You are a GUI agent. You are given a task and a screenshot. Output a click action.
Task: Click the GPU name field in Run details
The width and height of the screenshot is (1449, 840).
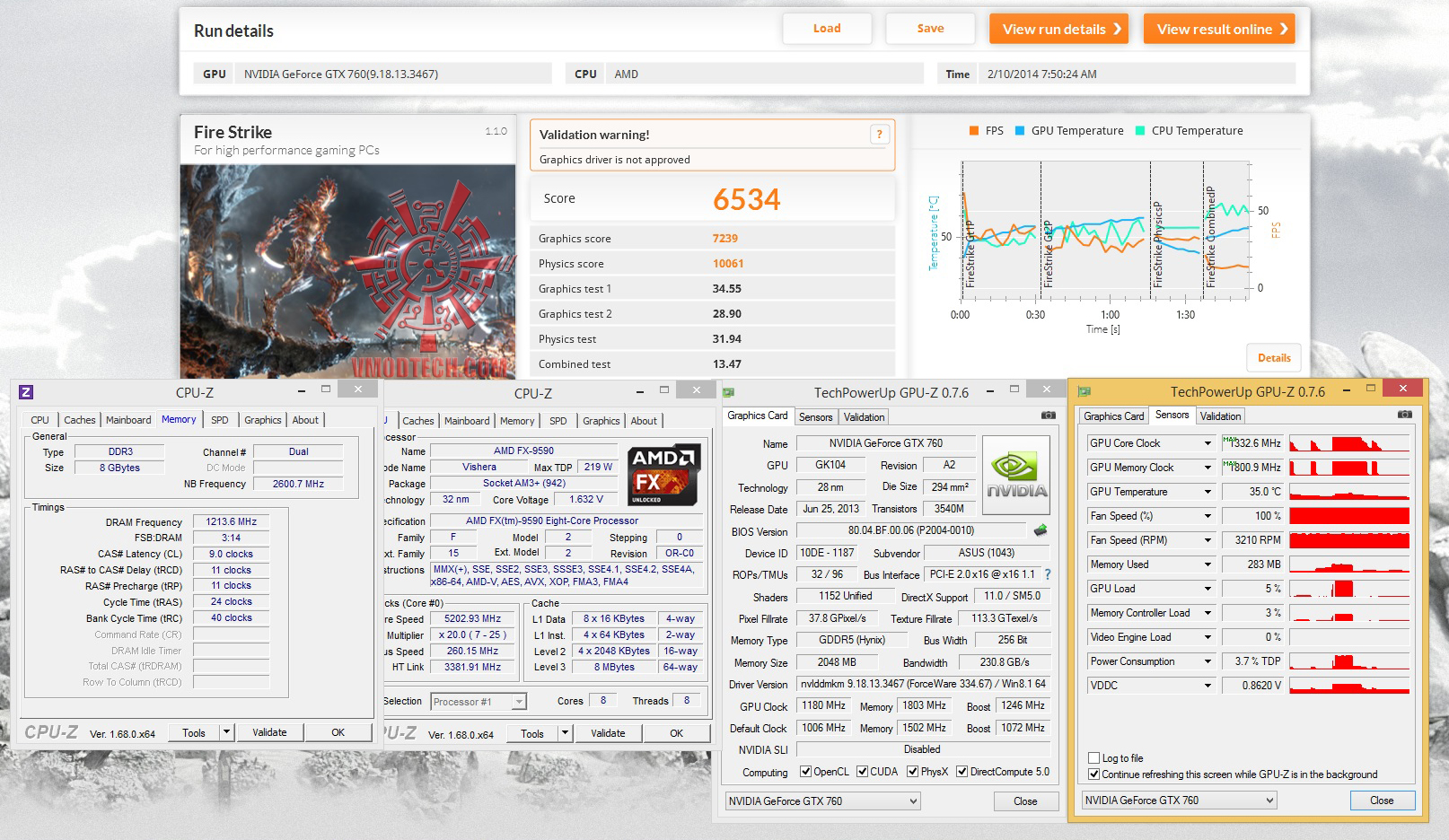(x=392, y=74)
